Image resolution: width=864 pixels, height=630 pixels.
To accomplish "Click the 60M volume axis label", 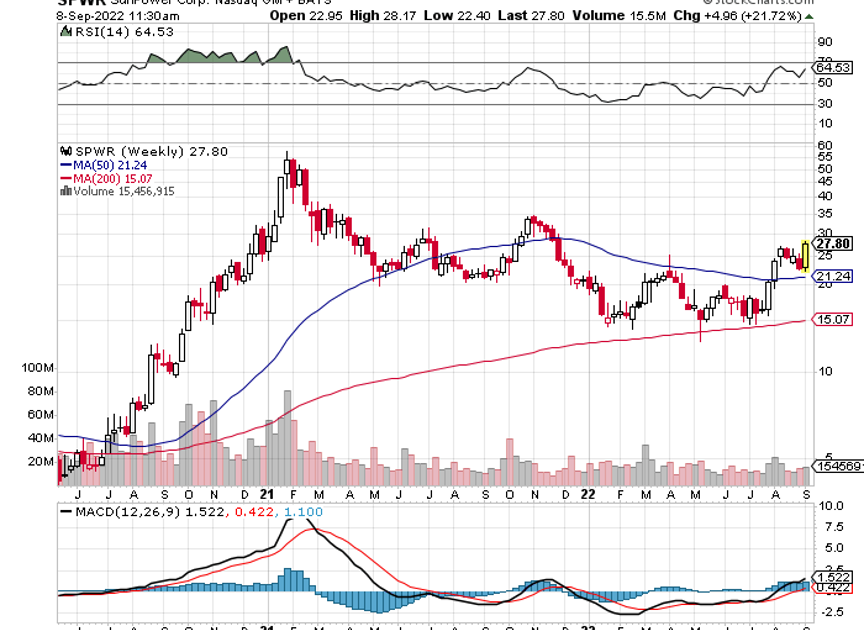I will coord(41,414).
